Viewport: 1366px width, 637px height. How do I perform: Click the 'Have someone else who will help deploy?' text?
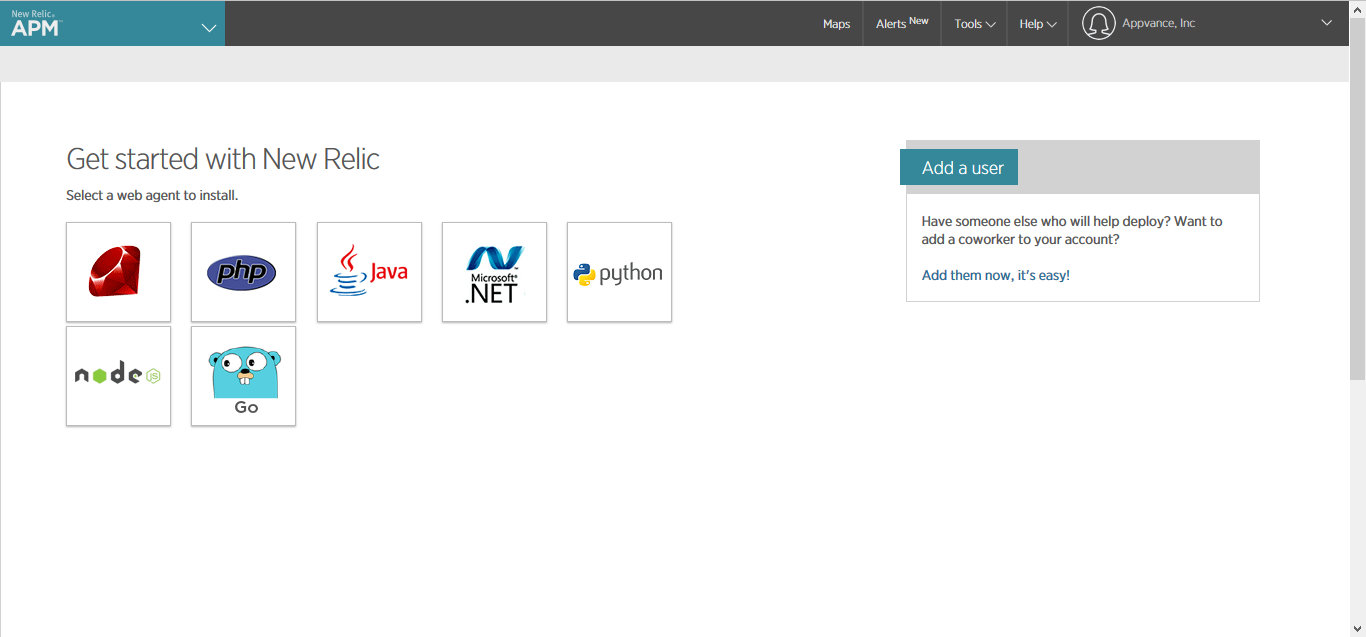pos(1072,230)
